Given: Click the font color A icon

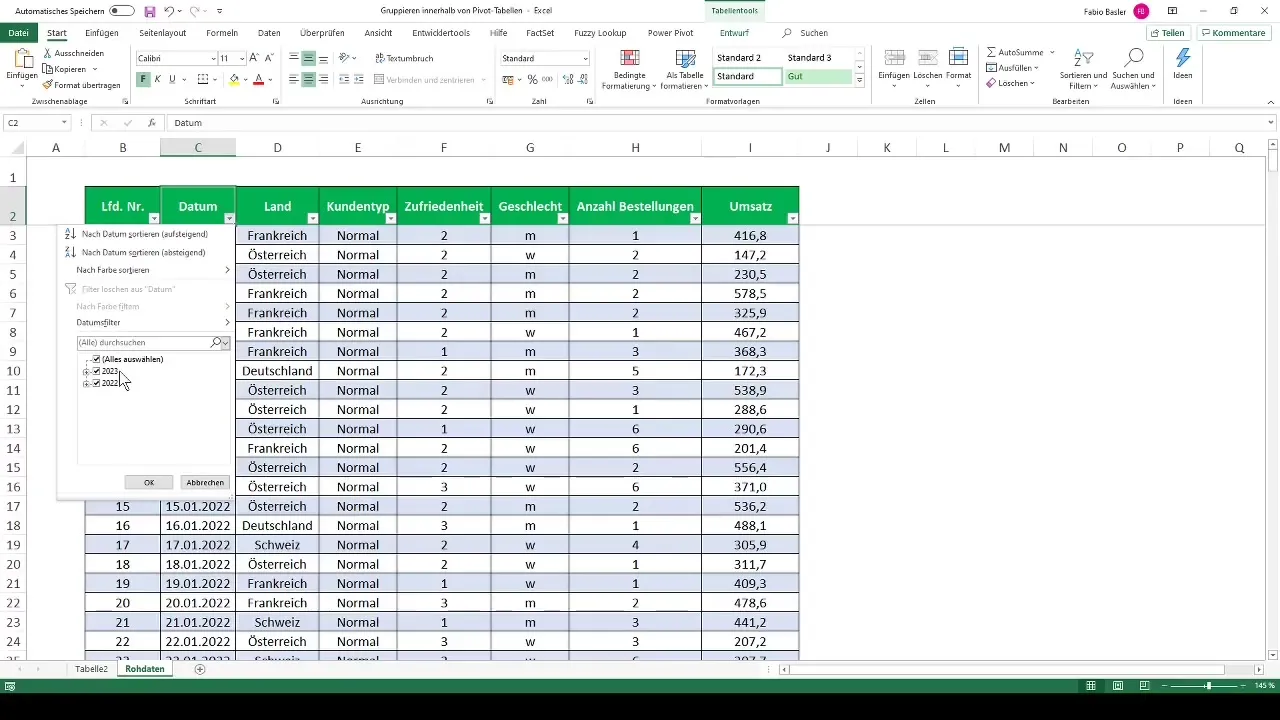Looking at the screenshot, I should (258, 79).
